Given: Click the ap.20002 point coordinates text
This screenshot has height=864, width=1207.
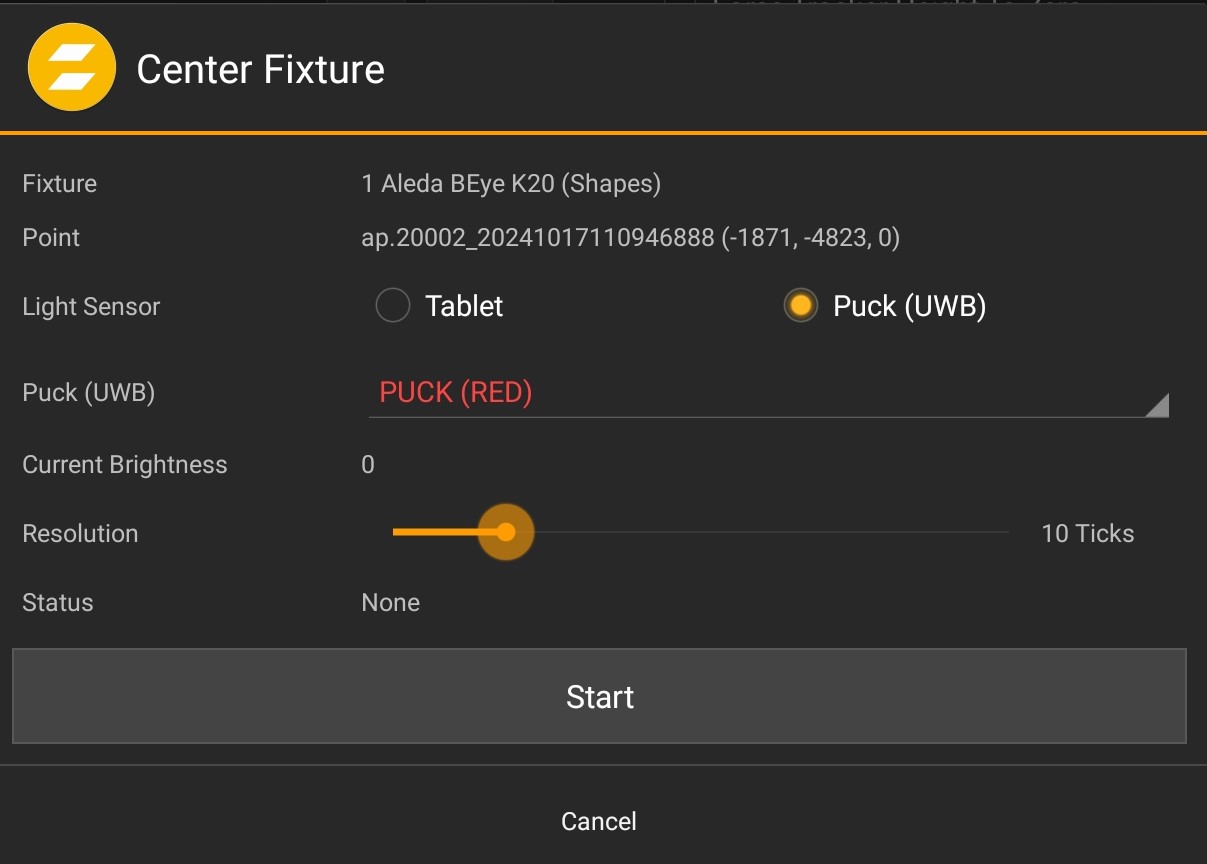Looking at the screenshot, I should (630, 238).
